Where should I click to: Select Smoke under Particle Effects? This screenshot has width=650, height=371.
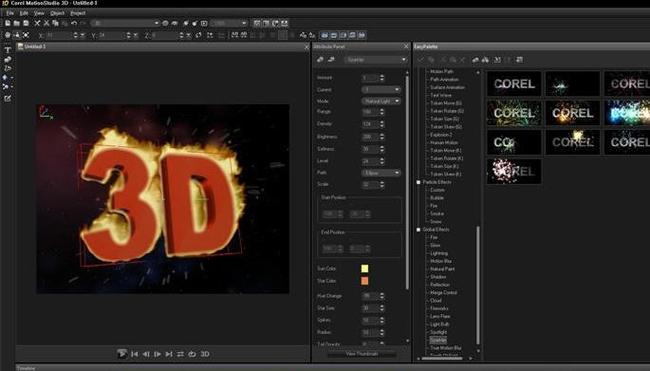coord(437,213)
